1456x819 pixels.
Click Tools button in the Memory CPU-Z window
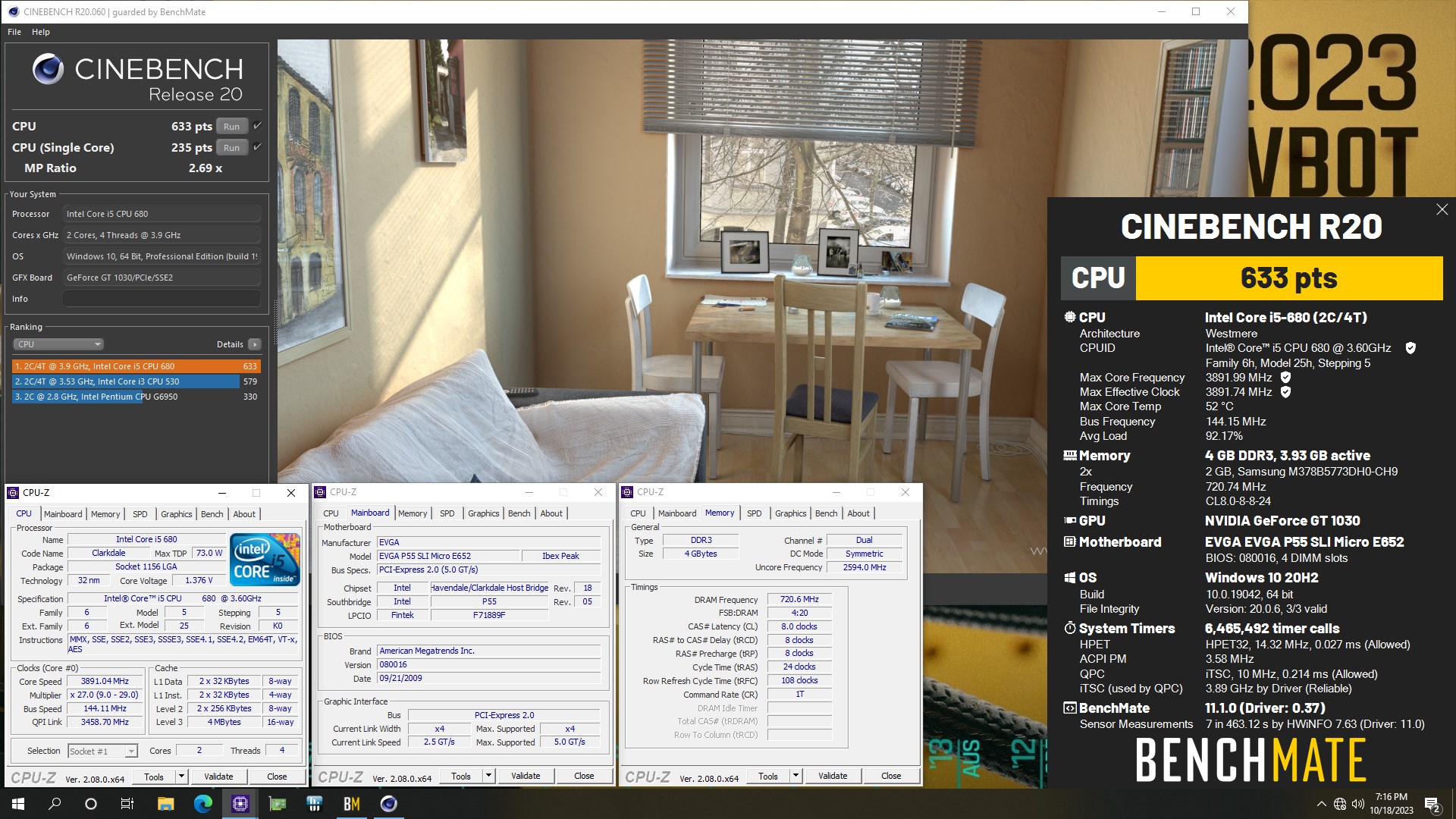click(768, 776)
